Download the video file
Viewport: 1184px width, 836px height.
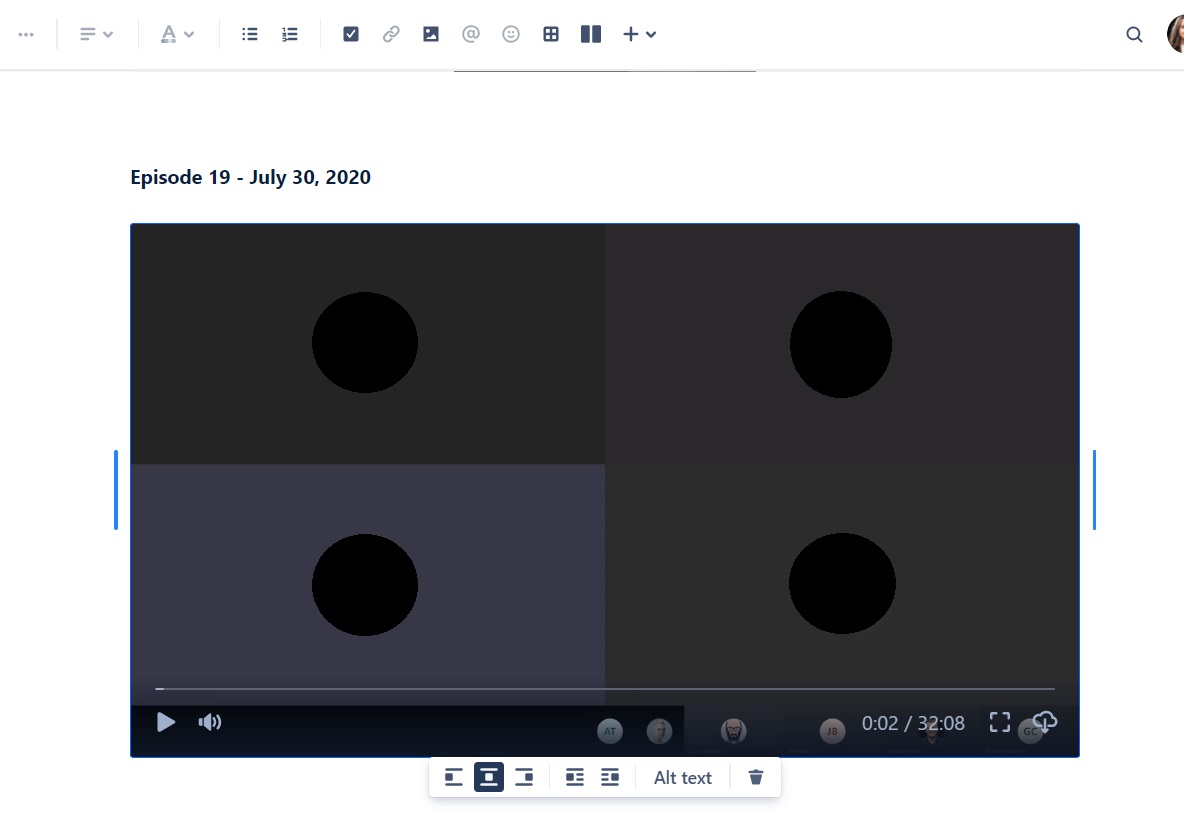[x=1044, y=723]
